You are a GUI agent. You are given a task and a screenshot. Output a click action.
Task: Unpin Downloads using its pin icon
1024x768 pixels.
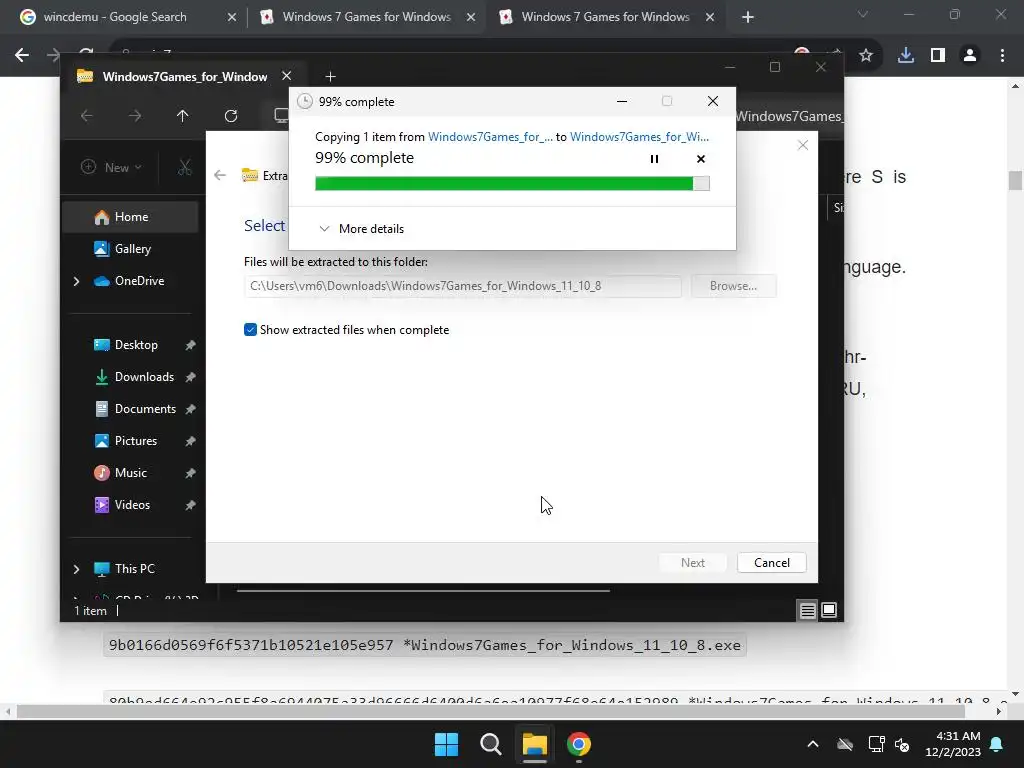coord(190,377)
